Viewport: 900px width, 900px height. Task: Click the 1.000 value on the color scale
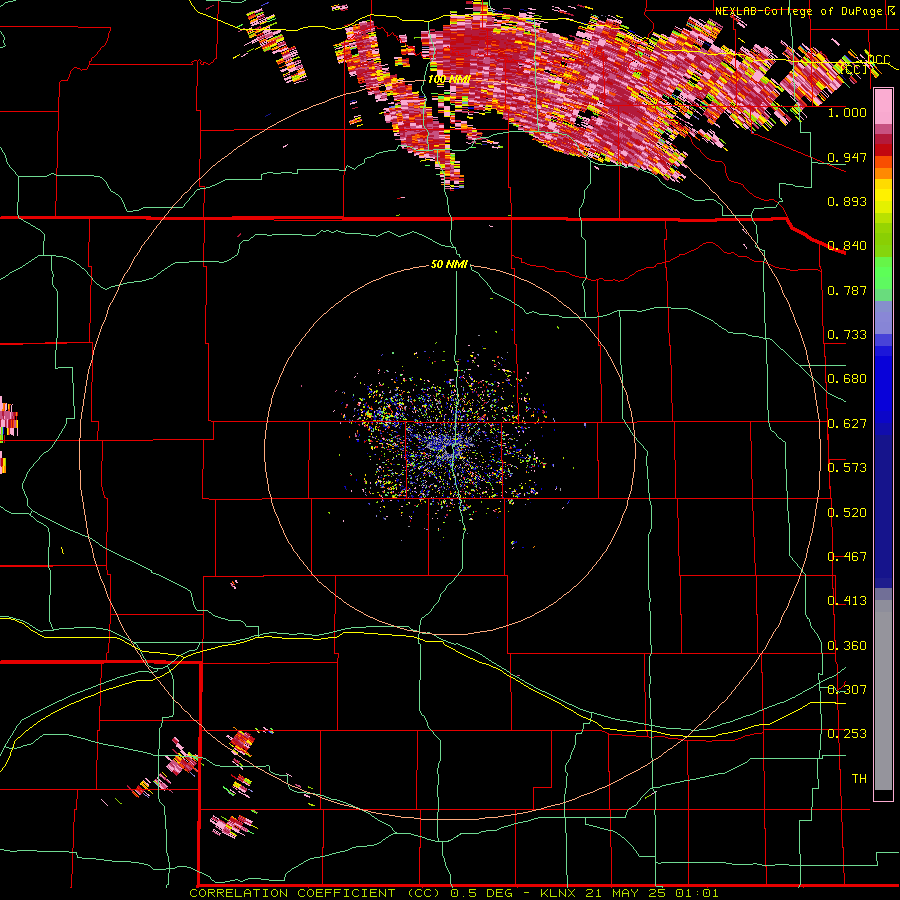click(x=847, y=112)
